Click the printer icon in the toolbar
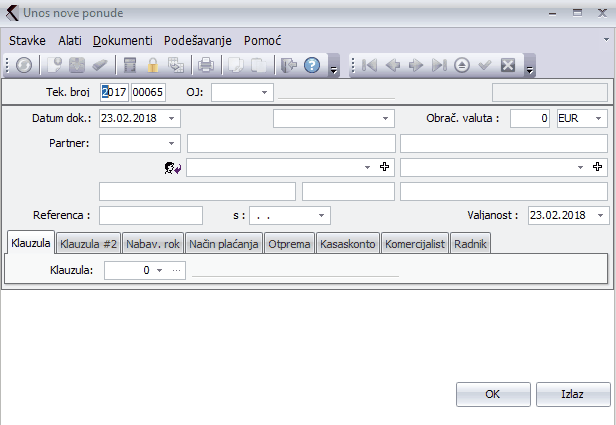This screenshot has height=425, width=616. (206, 66)
